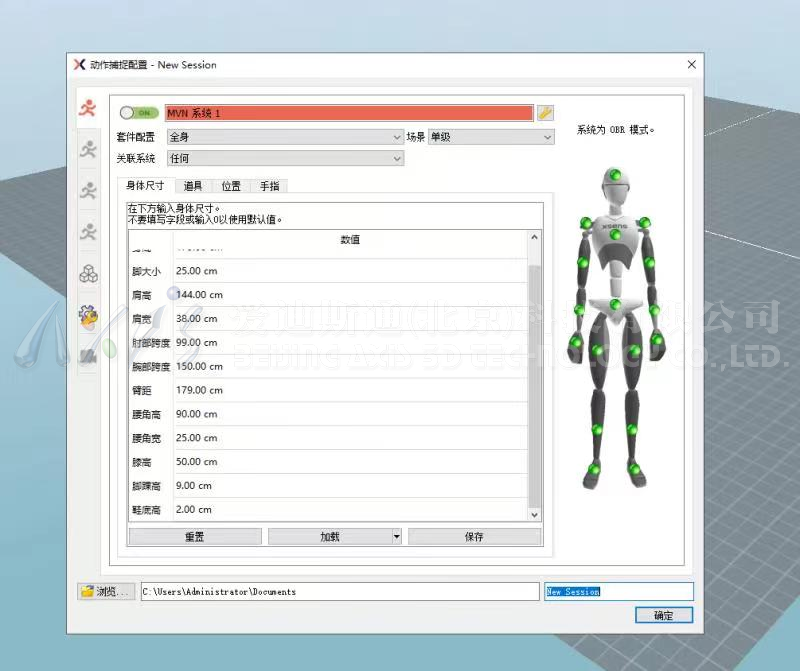Click the body dimensions vertical scrollbar
Image resolution: width=800 pixels, height=671 pixels.
[534, 377]
